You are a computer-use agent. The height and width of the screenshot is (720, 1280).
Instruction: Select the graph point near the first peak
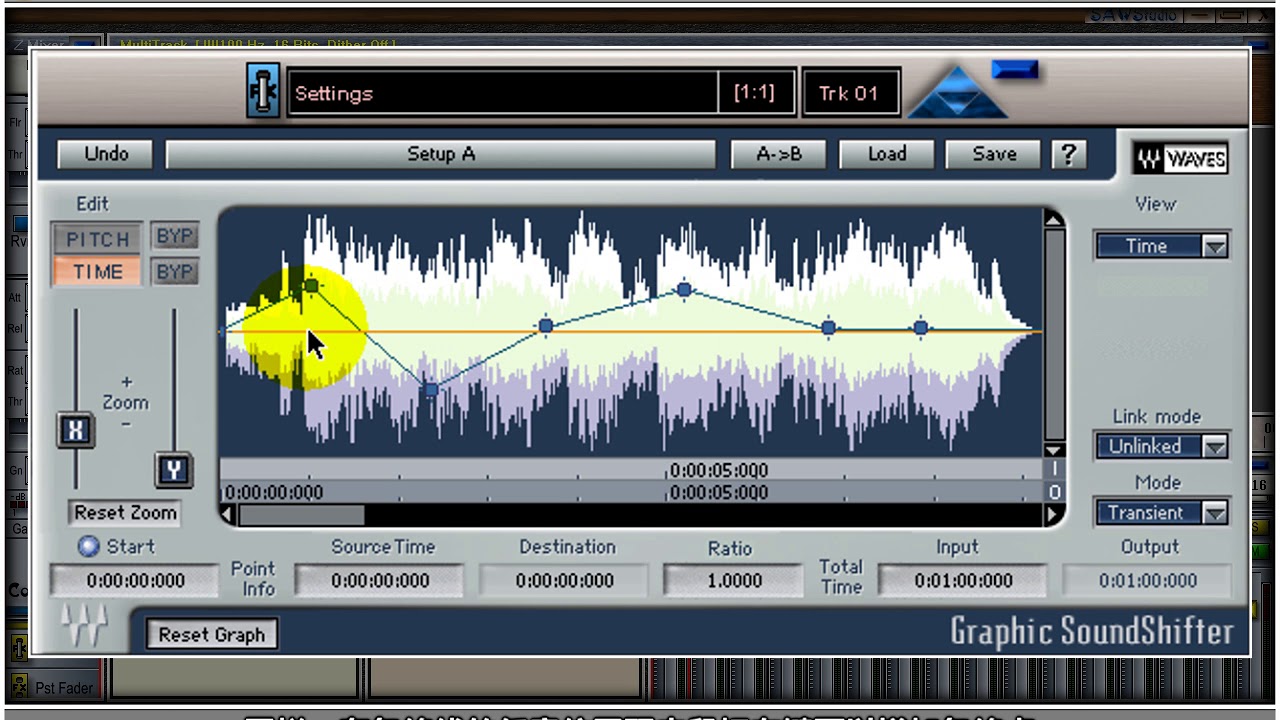(311, 286)
